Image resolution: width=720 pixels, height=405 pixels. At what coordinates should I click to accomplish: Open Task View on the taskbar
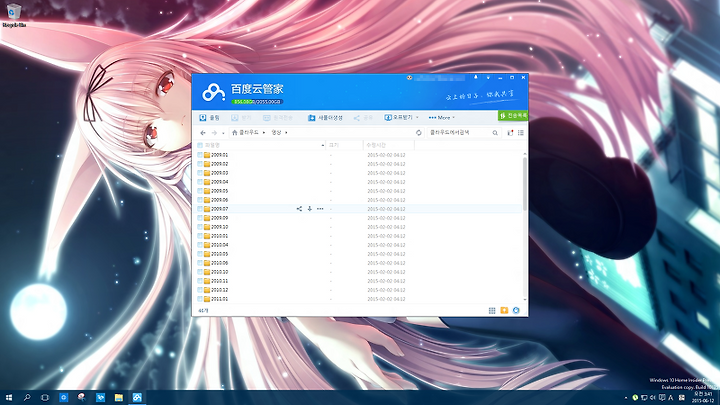pyautogui.click(x=45, y=398)
